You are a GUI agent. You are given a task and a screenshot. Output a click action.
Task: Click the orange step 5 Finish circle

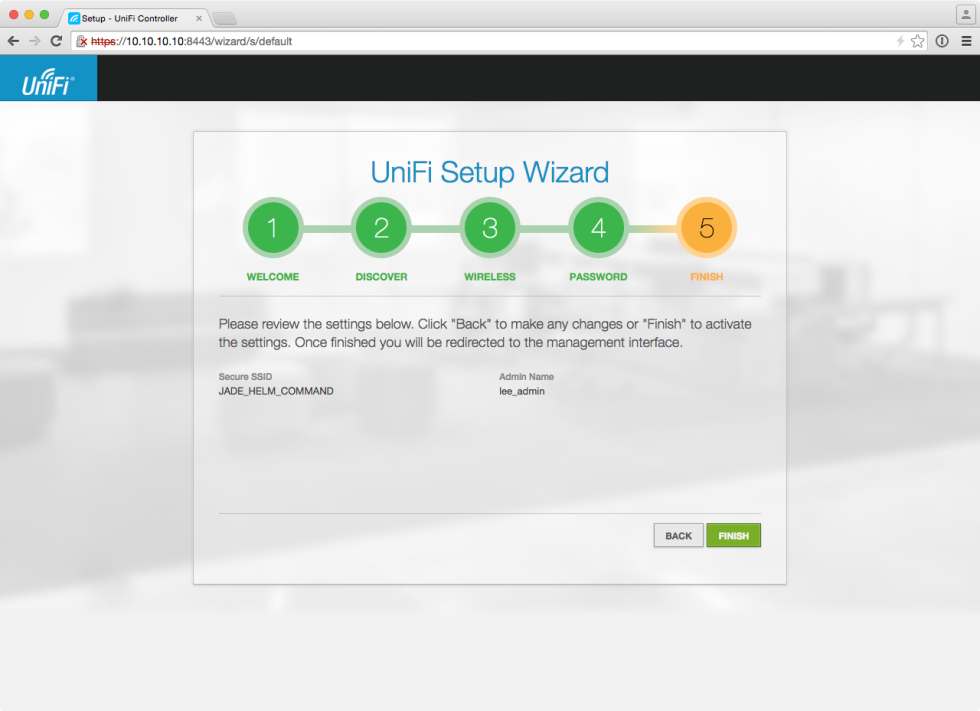[x=707, y=227]
